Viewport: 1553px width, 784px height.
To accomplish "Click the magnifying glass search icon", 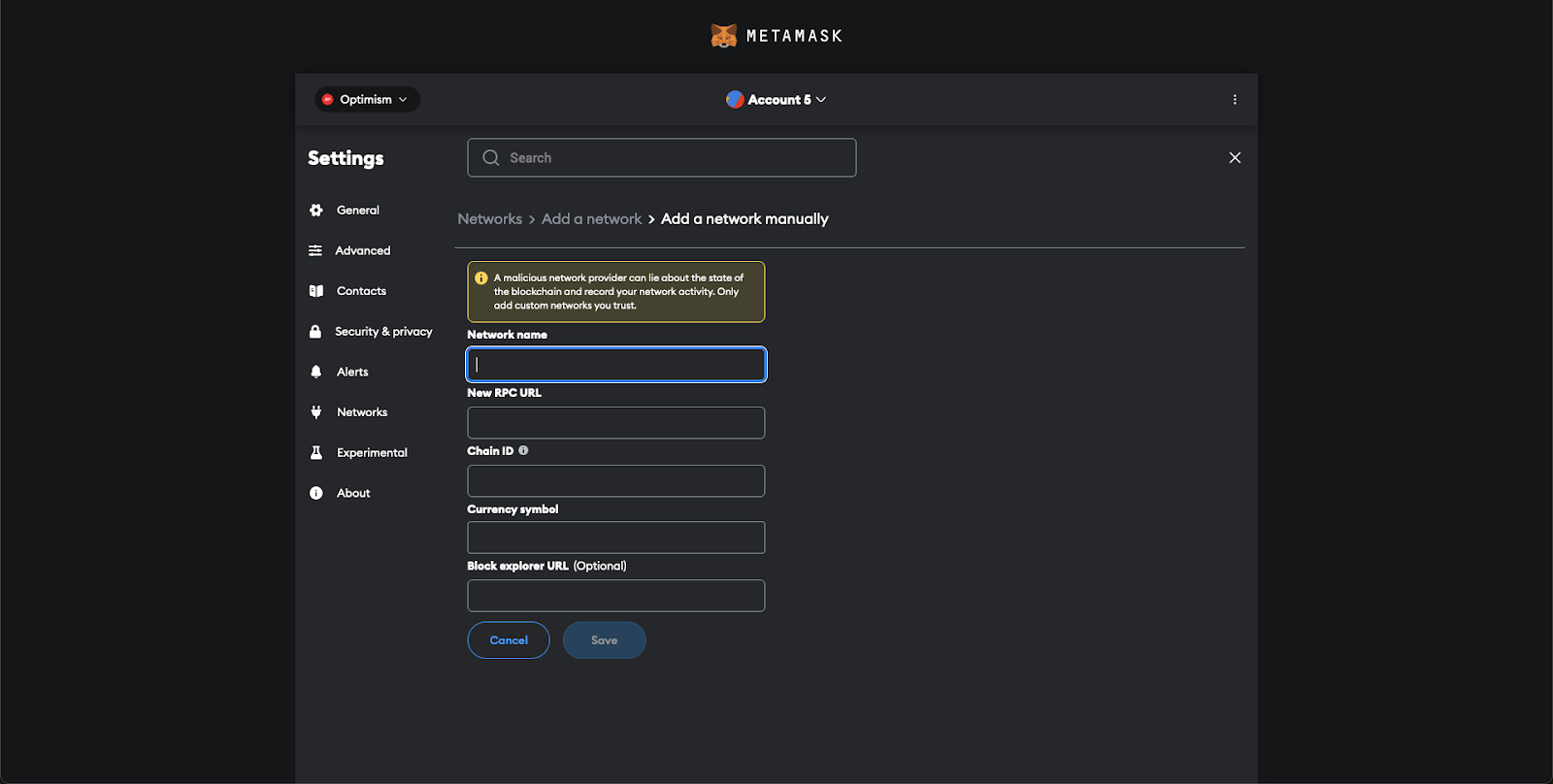I will [491, 157].
